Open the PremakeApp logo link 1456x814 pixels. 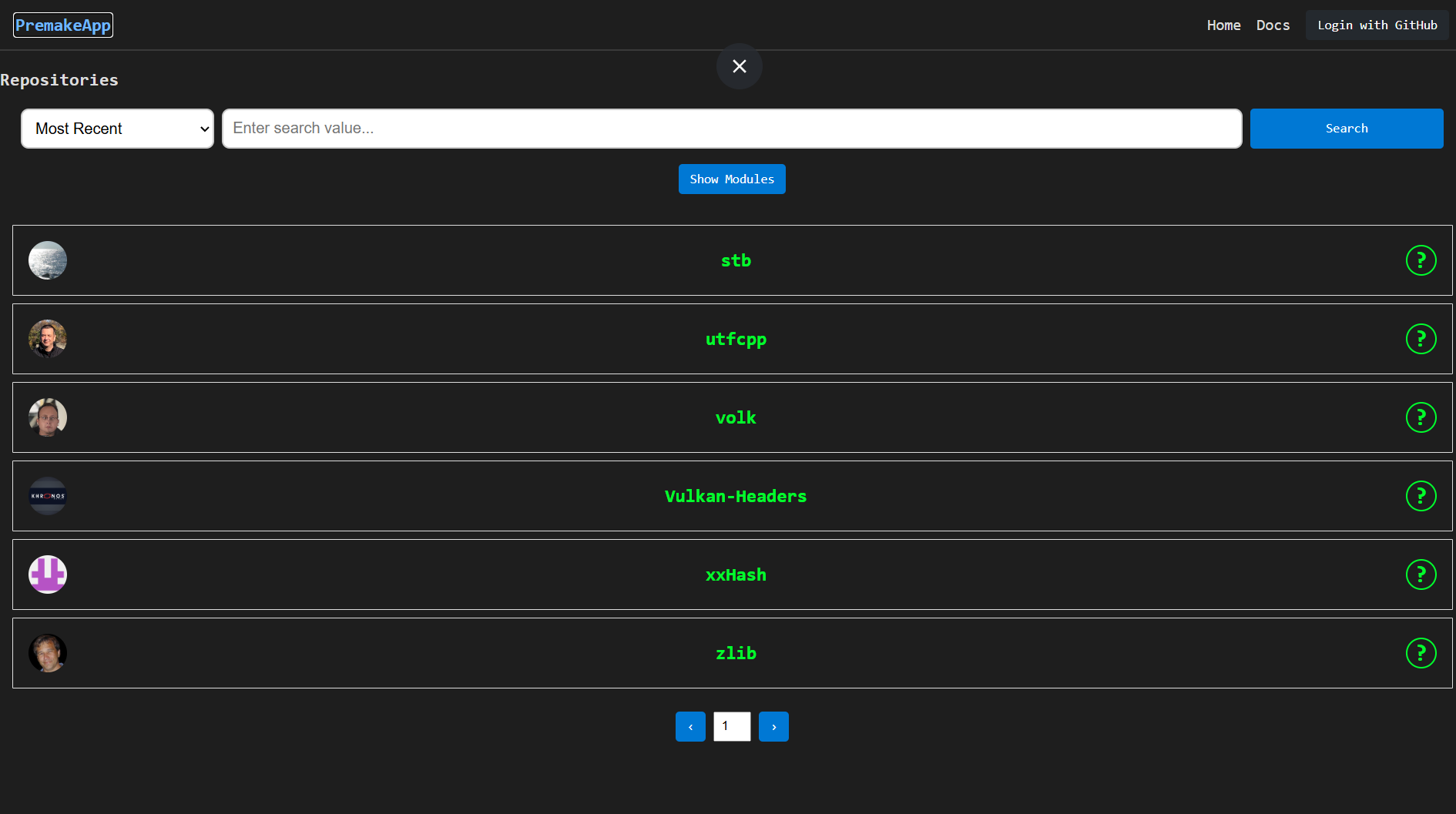pos(63,25)
